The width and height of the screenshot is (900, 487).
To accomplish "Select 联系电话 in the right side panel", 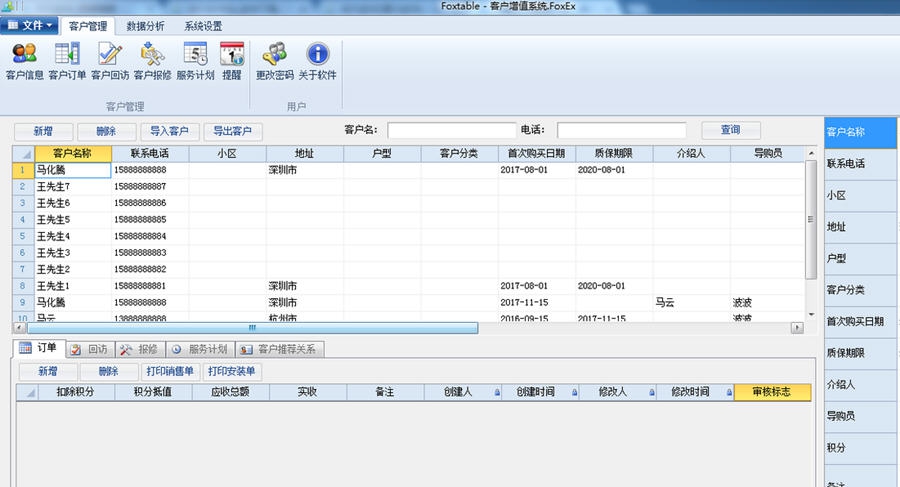I will click(x=860, y=164).
